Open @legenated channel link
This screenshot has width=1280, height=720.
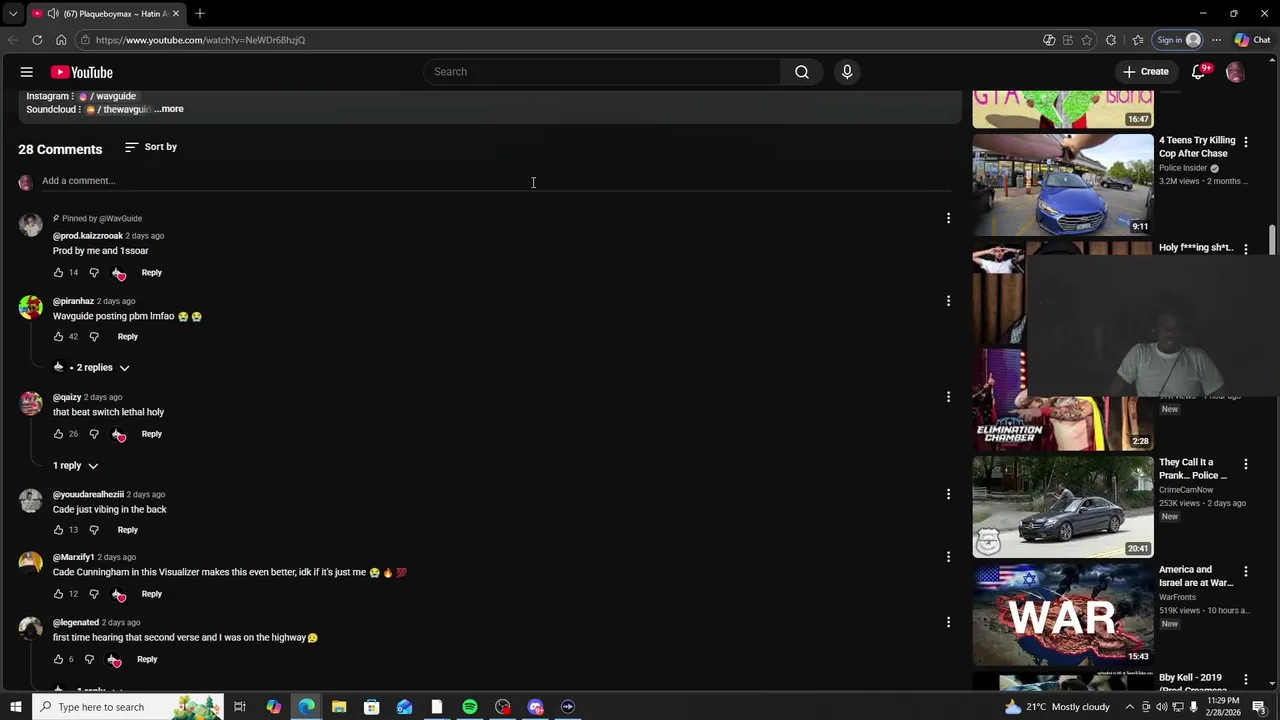click(76, 623)
